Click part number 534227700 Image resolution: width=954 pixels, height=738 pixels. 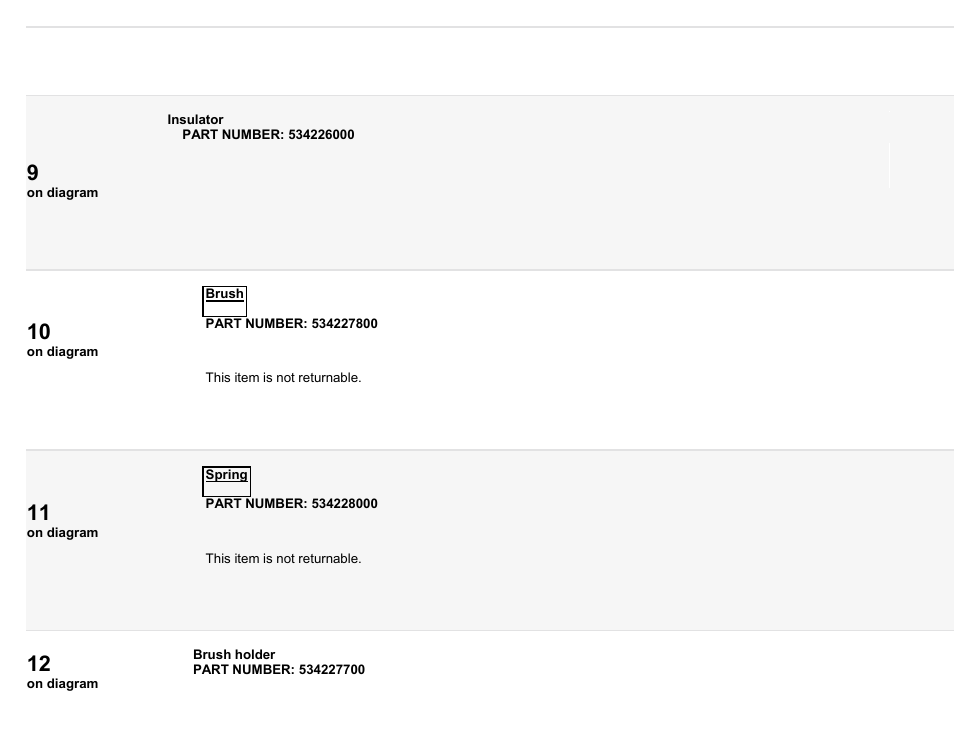coord(332,670)
